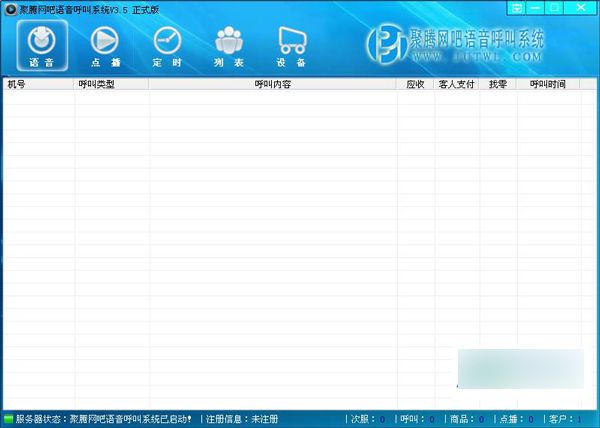Sort by the 应收 column header

pos(415,84)
